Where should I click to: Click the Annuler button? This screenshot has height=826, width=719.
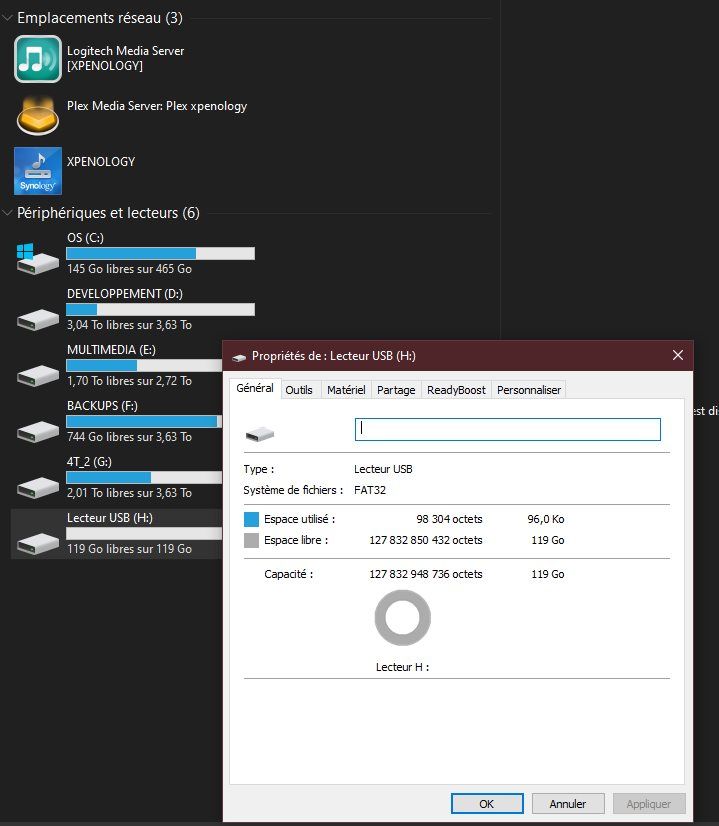568,804
